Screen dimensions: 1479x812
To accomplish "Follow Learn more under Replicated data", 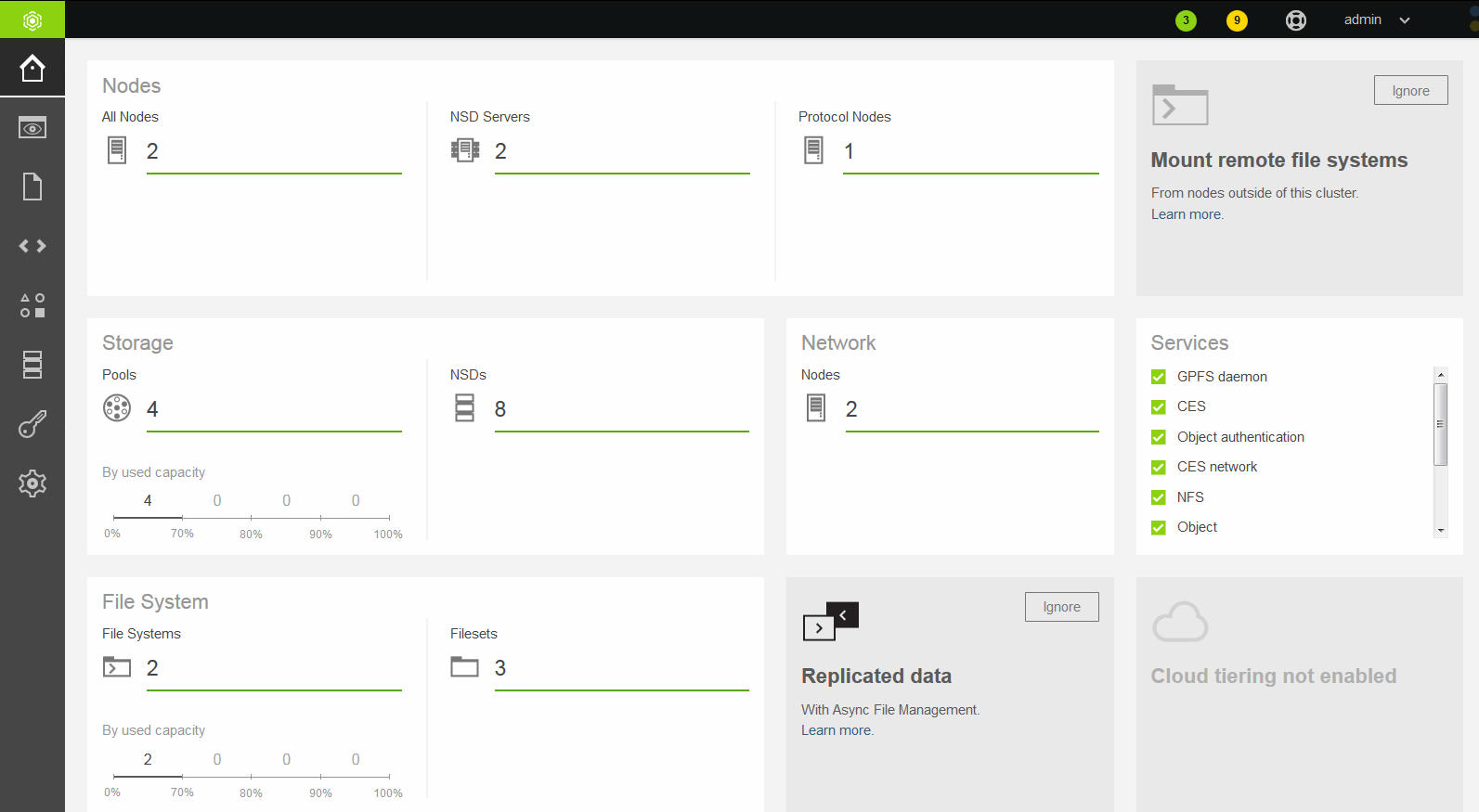I will point(837,730).
